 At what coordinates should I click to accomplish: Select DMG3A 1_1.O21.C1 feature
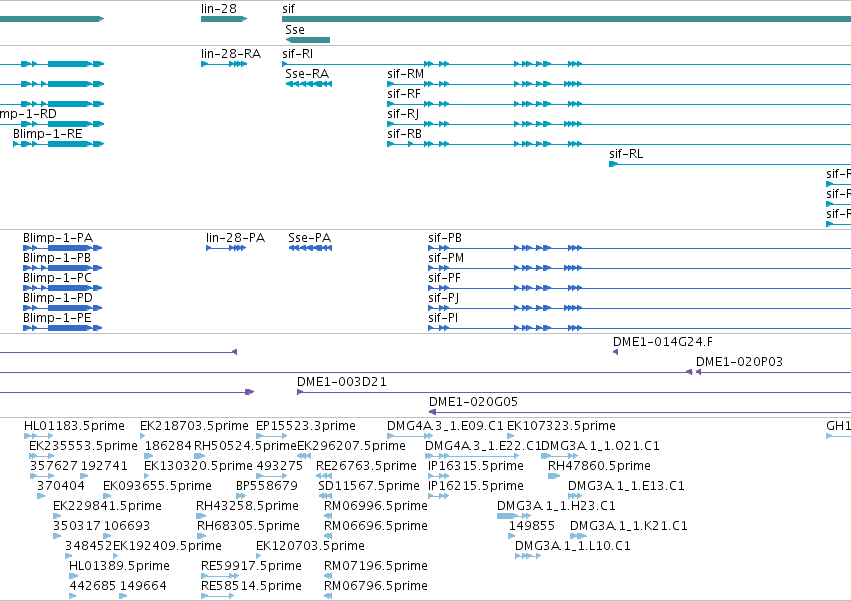pyautogui.click(x=560, y=456)
